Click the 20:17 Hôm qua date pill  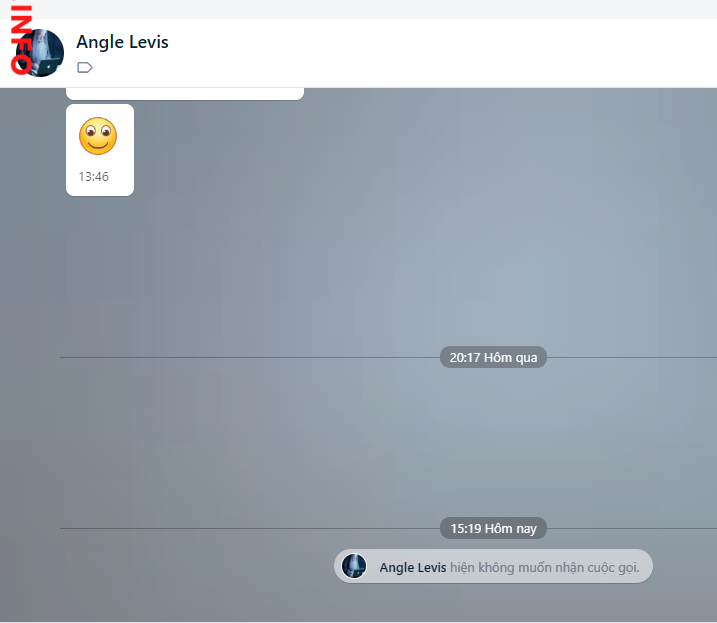coord(493,357)
